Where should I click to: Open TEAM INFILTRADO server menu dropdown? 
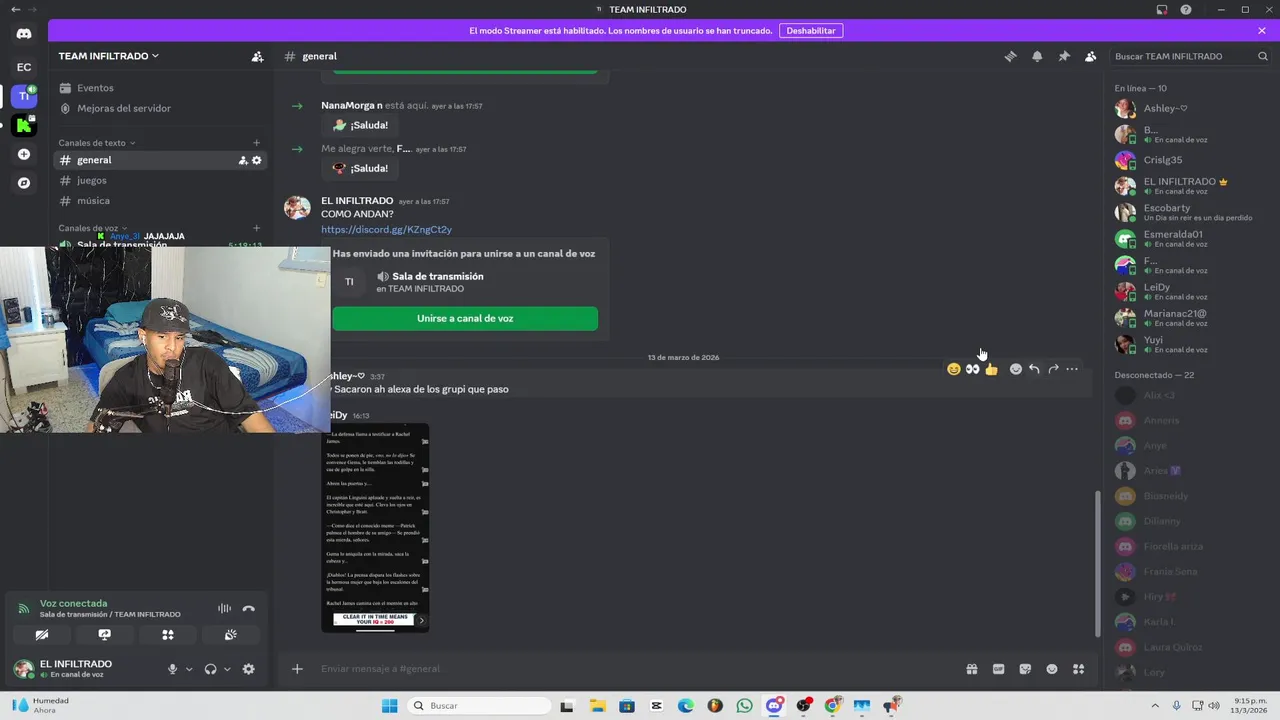coord(108,56)
